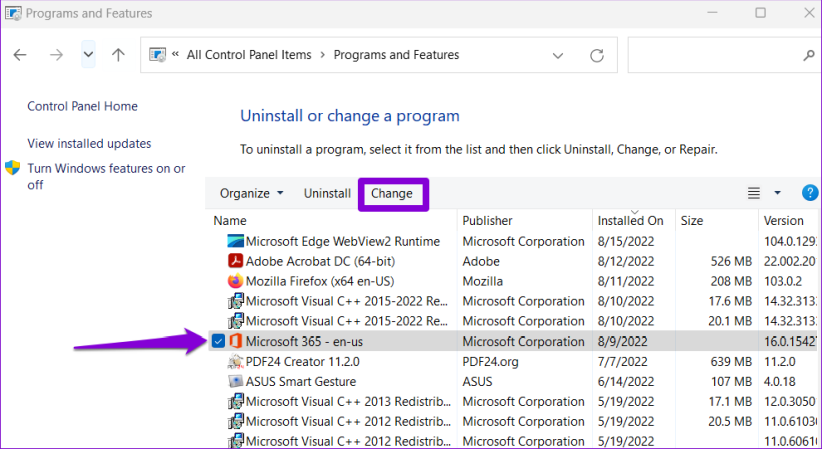Click the 20.5 MB Visual C++ 2012 icon
Image resolution: width=822 pixels, height=449 pixels.
(235, 422)
